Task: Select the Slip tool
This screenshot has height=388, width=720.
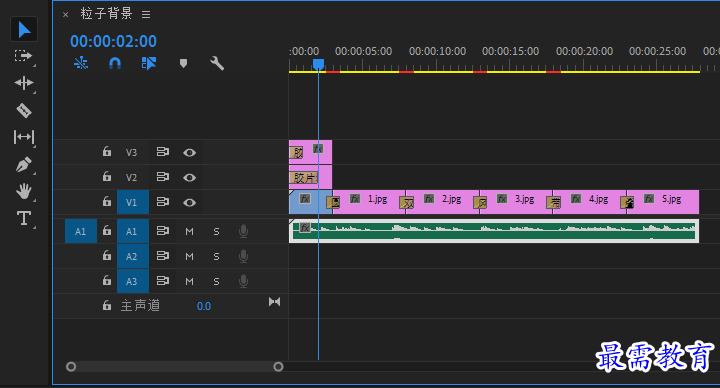Action: (23, 137)
